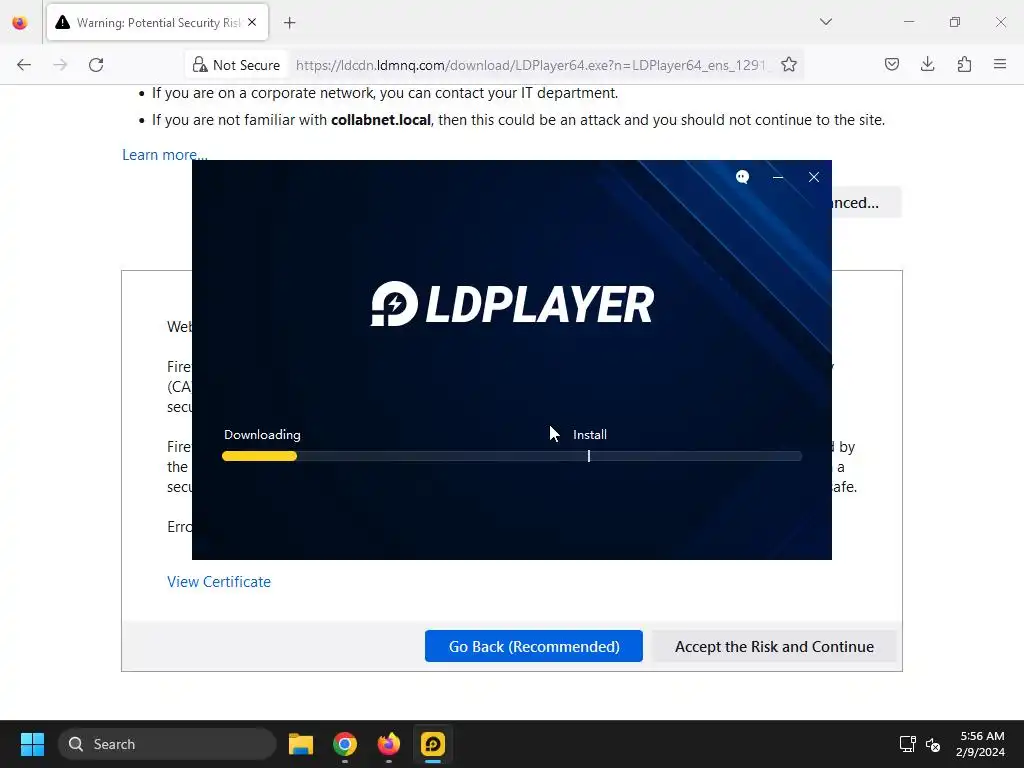Image resolution: width=1024 pixels, height=768 pixels.
Task: Open File Explorer from the taskbar
Action: [x=301, y=744]
